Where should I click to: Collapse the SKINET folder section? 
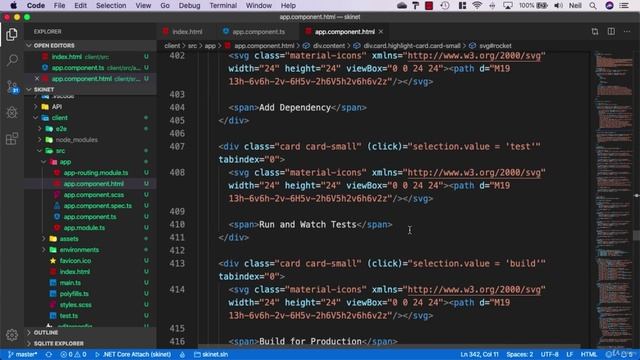[x=29, y=89]
